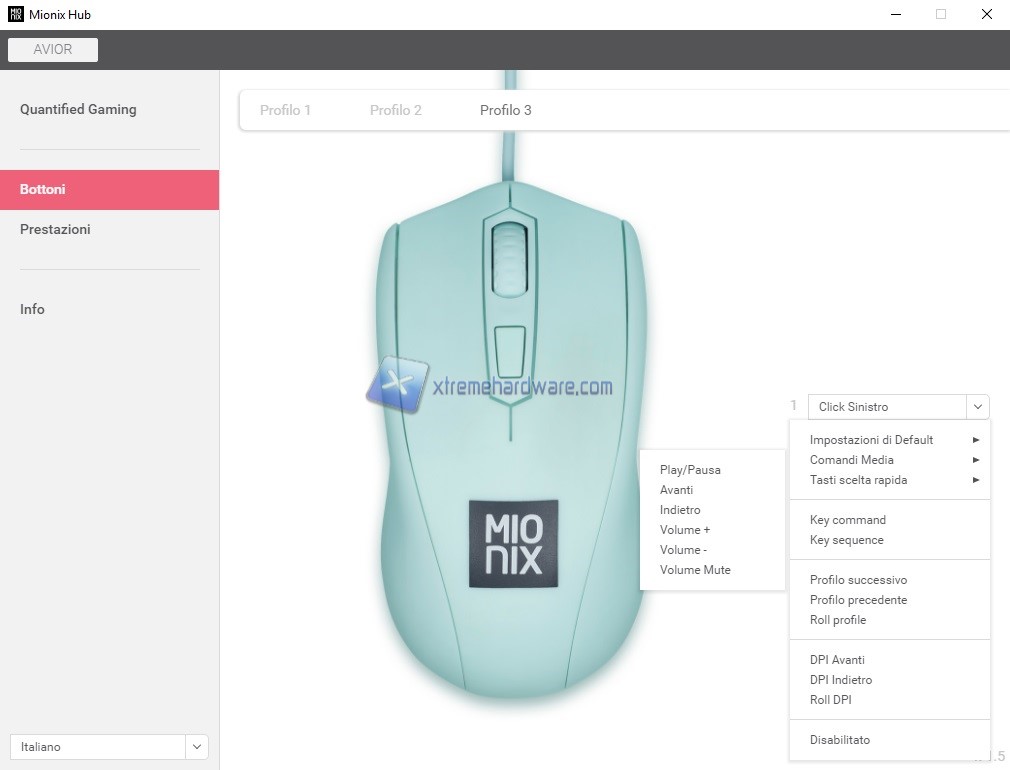Select the Profilo 3 tab

506,110
